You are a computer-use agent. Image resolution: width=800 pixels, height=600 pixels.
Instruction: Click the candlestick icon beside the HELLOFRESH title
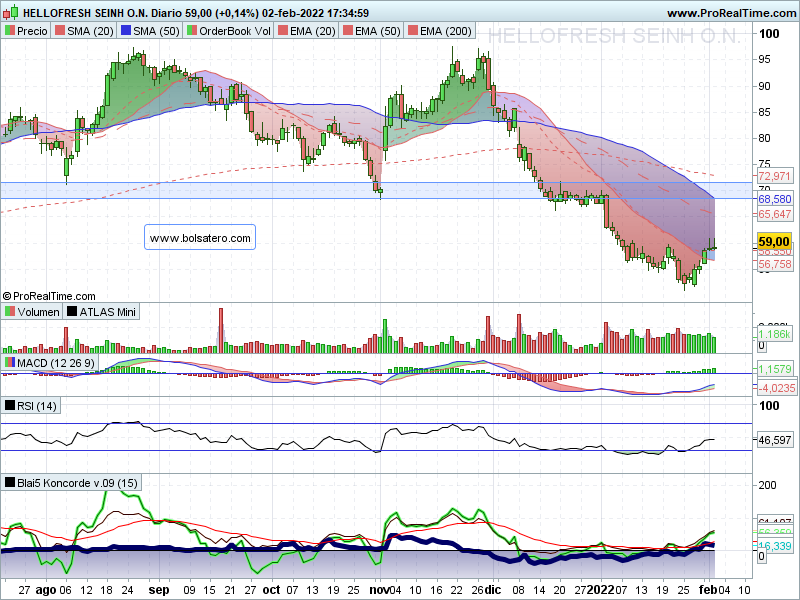point(10,12)
